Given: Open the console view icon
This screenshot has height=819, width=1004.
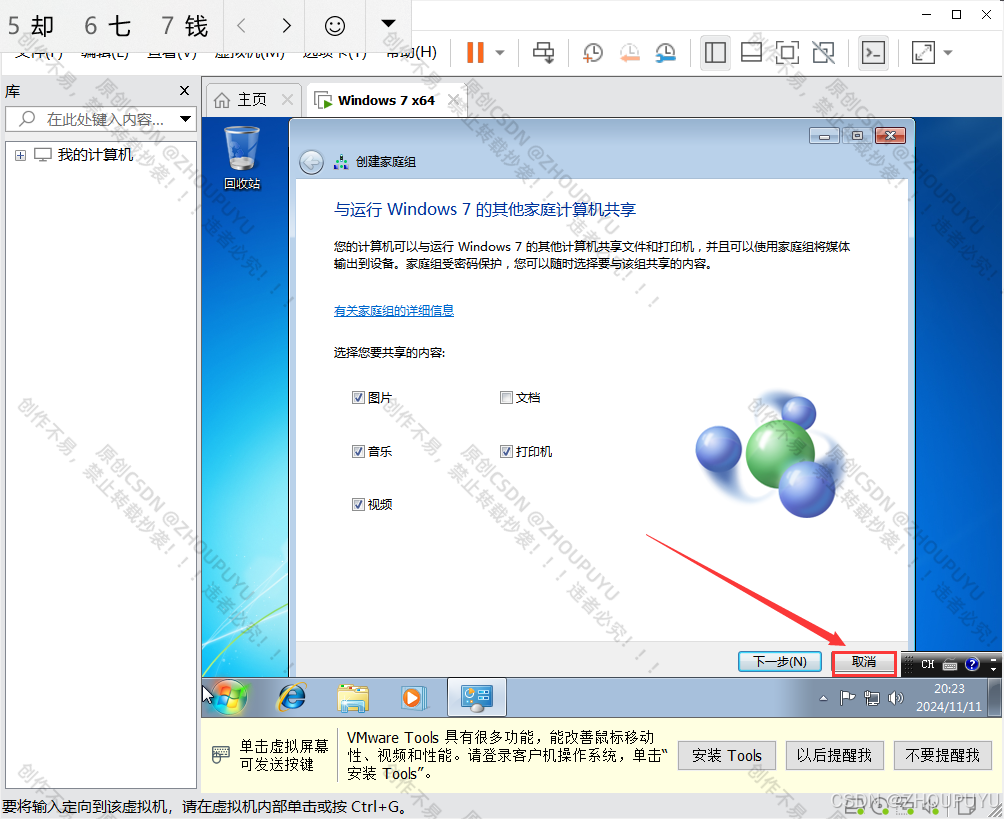Looking at the screenshot, I should point(874,53).
